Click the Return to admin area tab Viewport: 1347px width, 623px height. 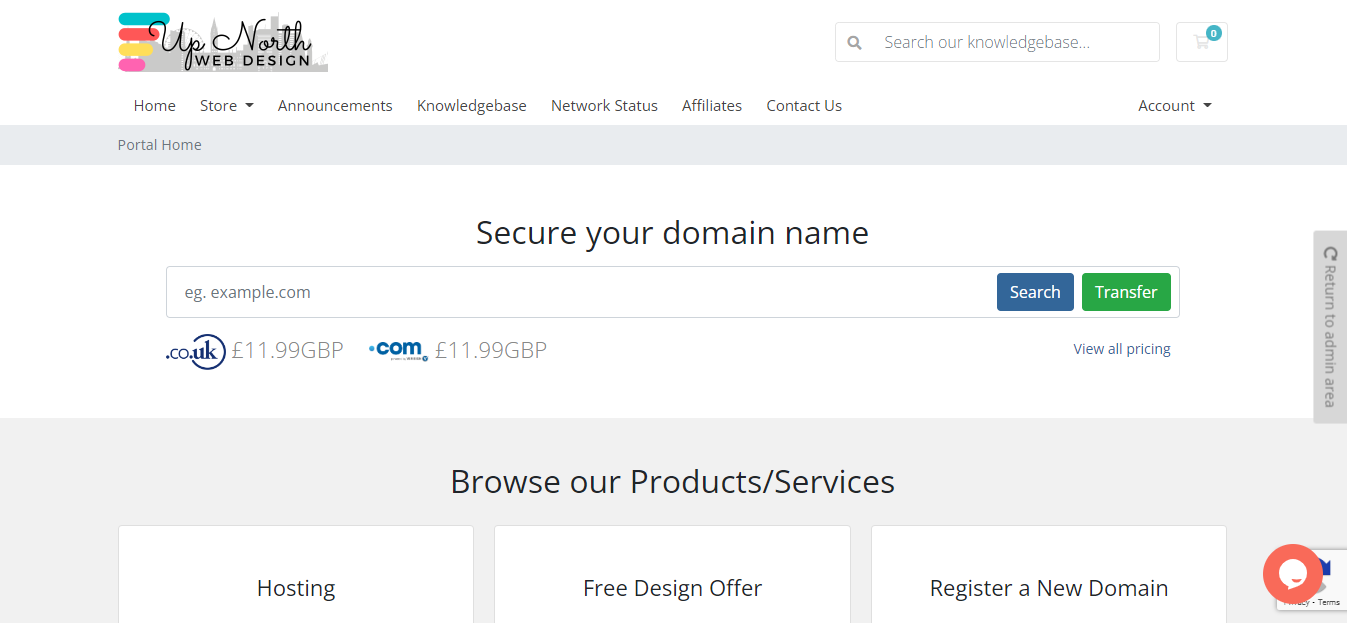point(1330,327)
